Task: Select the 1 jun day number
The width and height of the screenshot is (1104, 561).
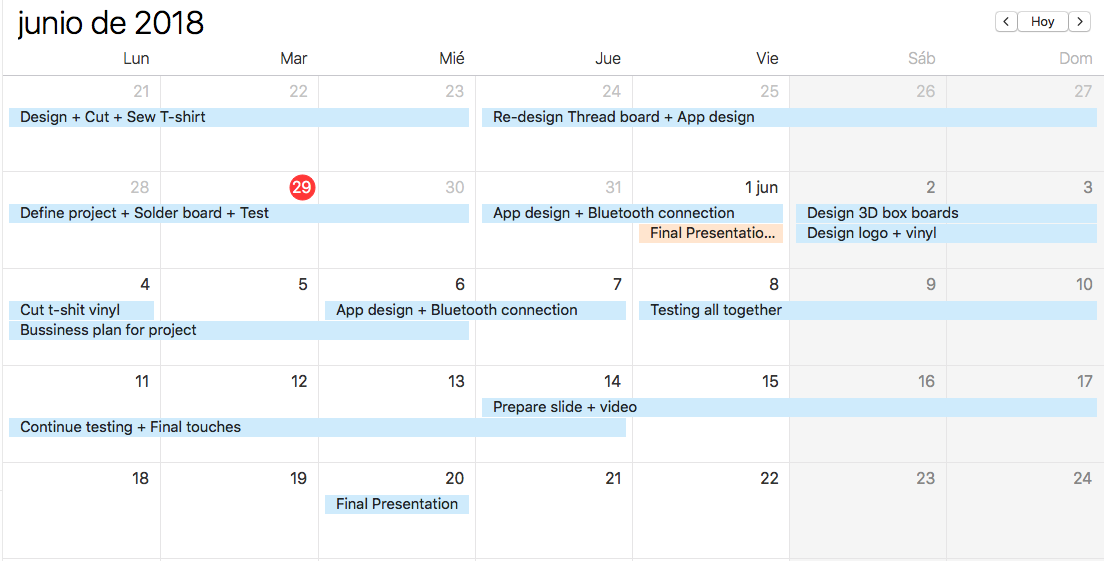Action: 761,188
